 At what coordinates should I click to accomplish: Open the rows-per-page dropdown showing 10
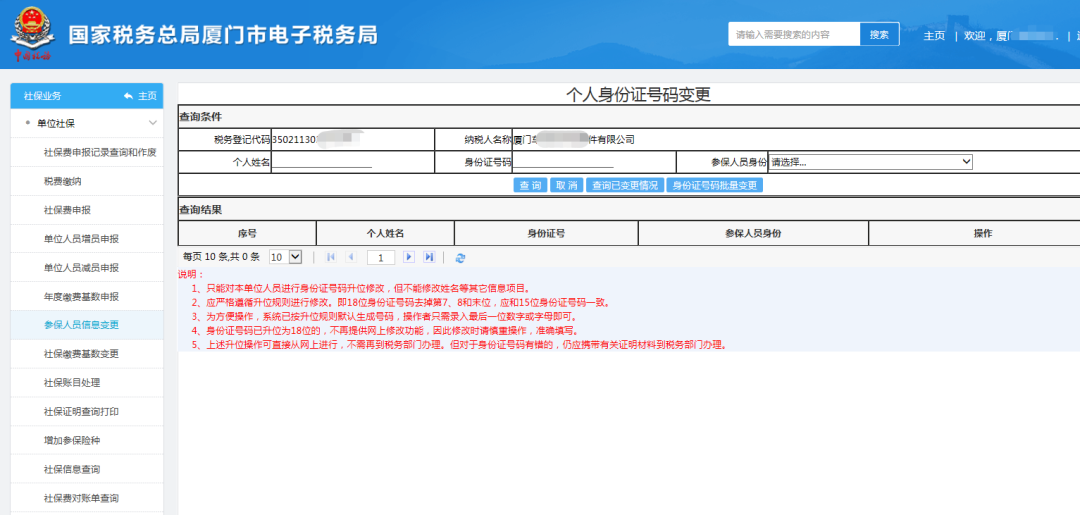click(285, 257)
